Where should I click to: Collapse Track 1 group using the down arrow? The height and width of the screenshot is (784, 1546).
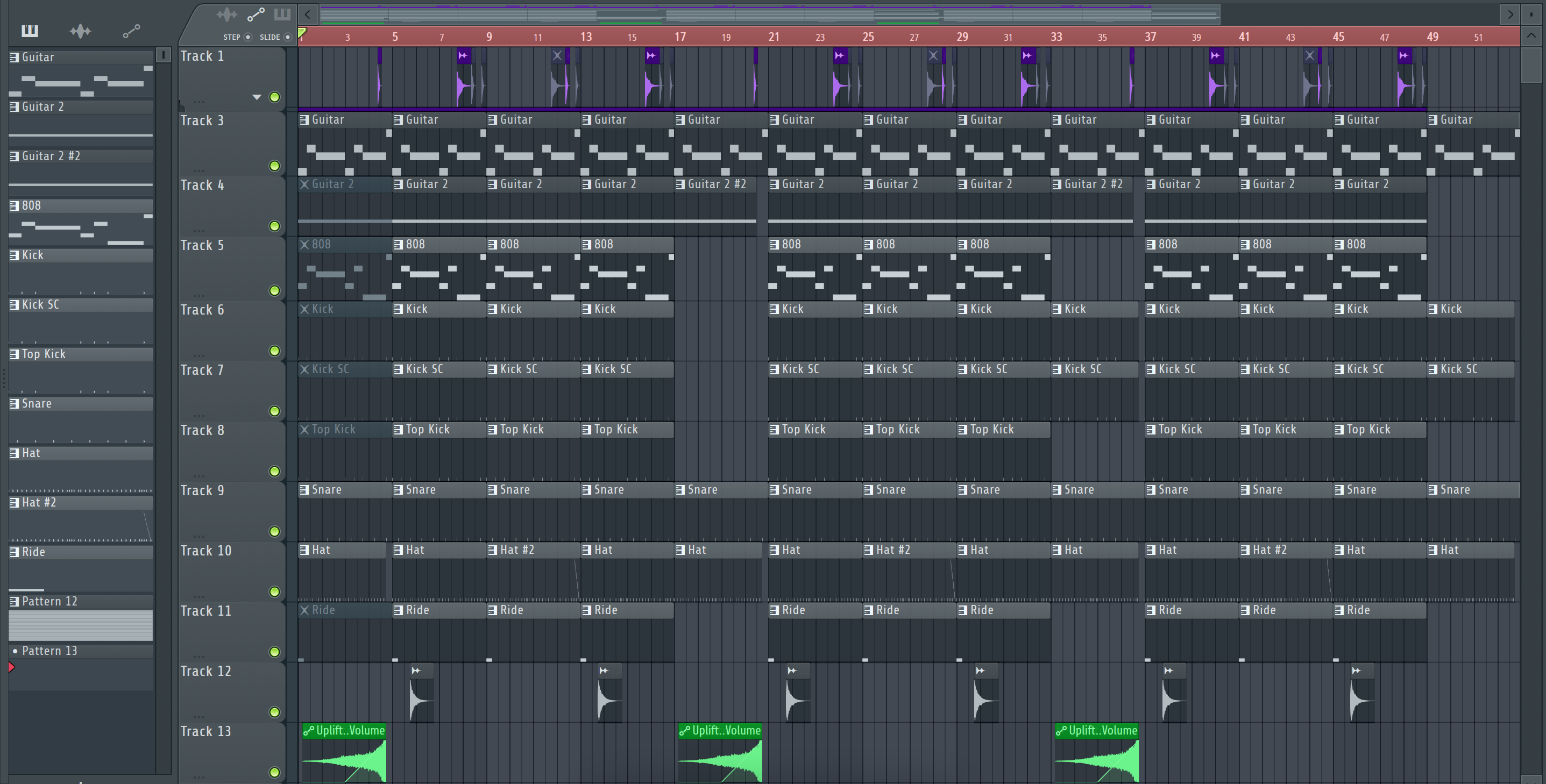pyautogui.click(x=257, y=97)
